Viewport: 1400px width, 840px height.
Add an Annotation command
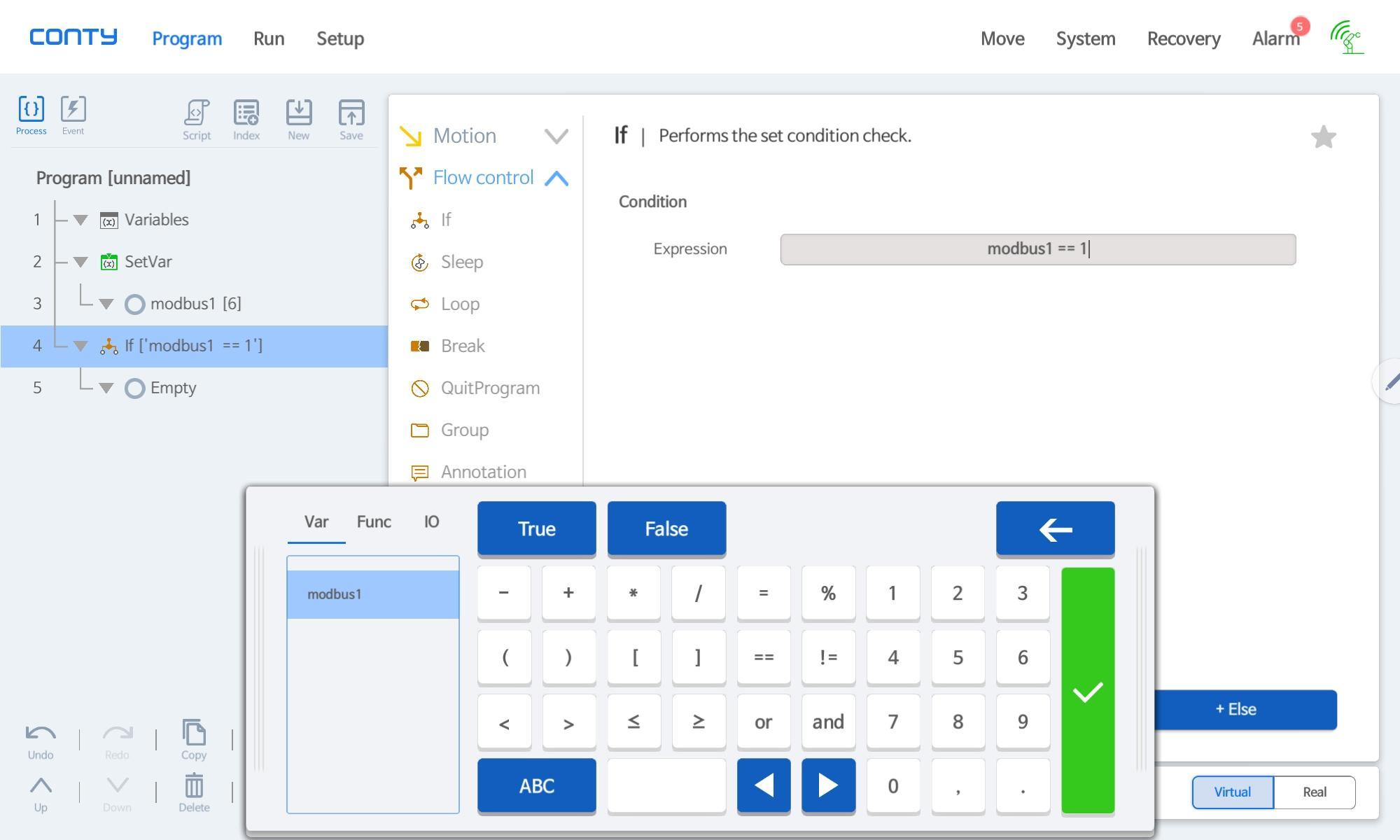[x=468, y=472]
